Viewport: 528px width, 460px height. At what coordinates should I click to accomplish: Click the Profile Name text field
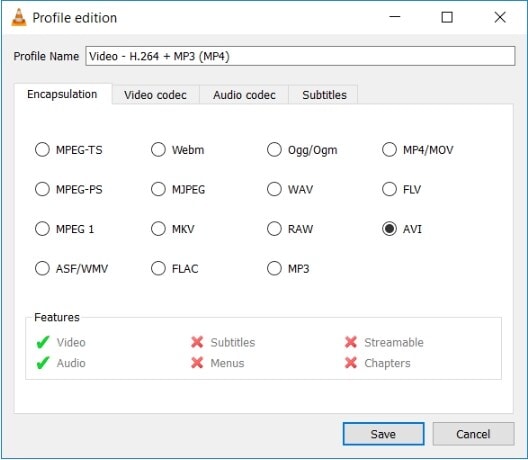pyautogui.click(x=300, y=56)
